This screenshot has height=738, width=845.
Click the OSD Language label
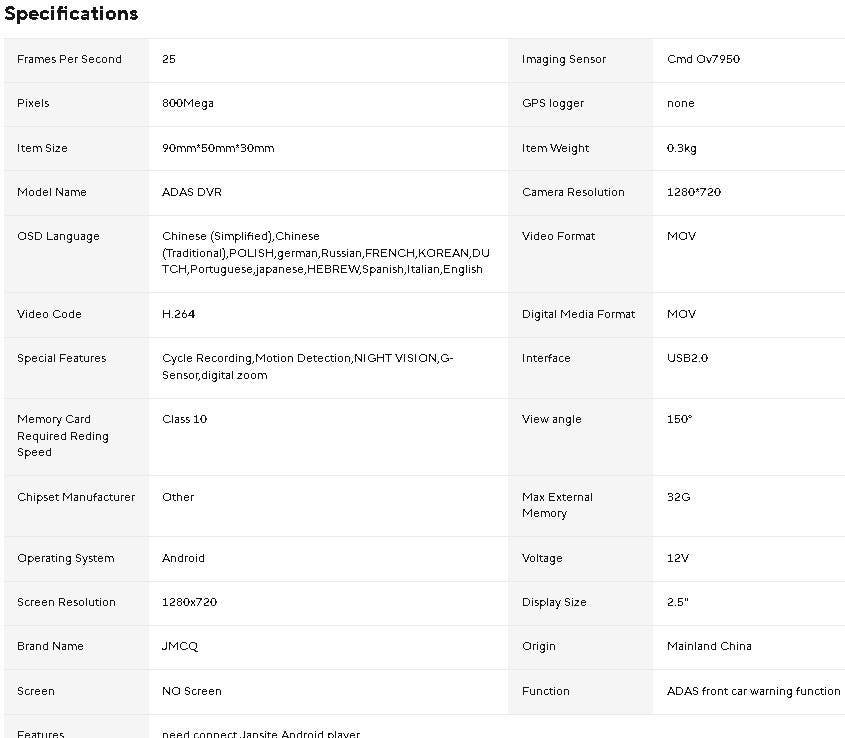click(x=58, y=236)
